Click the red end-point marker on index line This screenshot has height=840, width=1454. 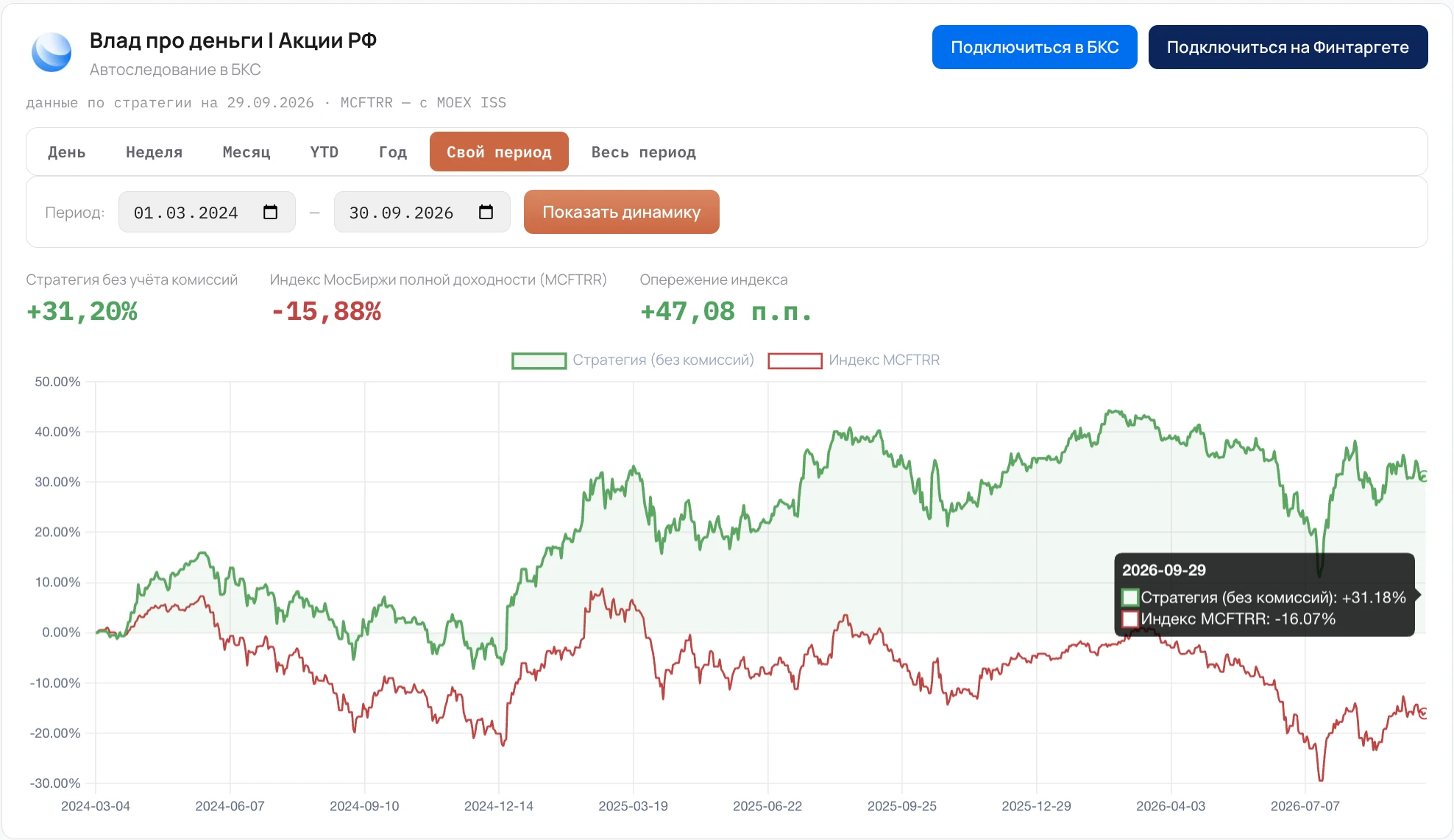(1425, 713)
